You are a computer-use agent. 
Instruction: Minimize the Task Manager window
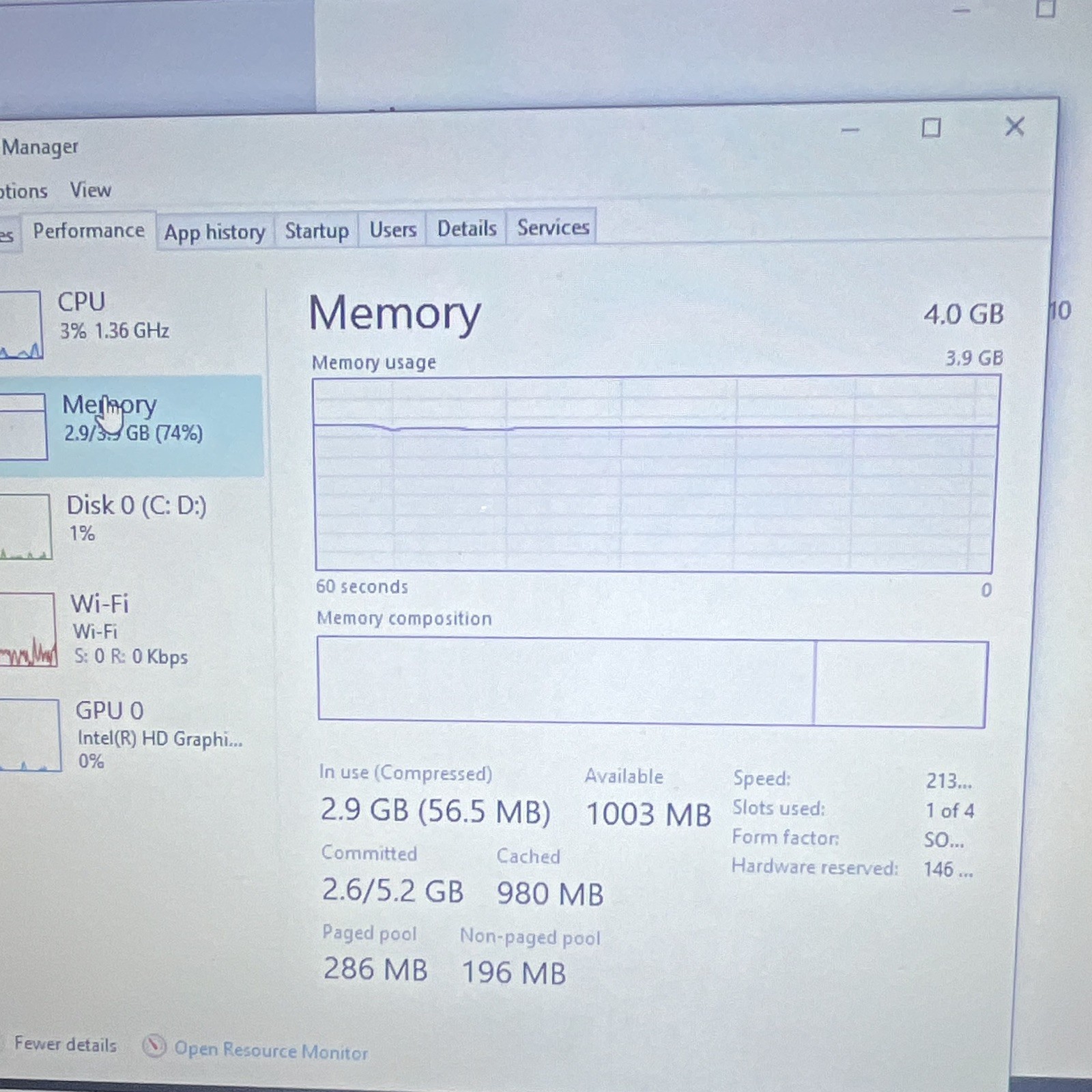(850, 130)
